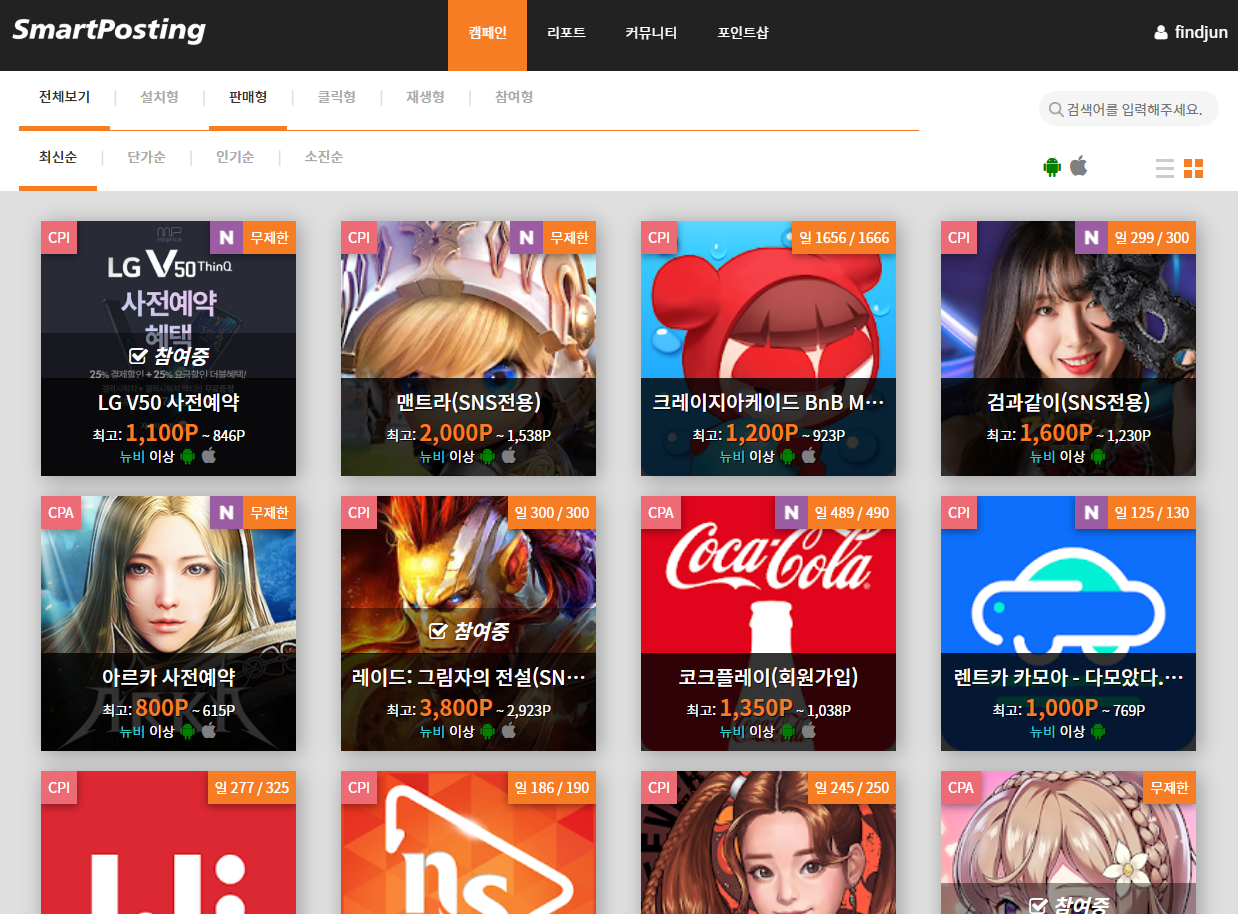
Task: Switch to grid view layout
Action: [1194, 168]
